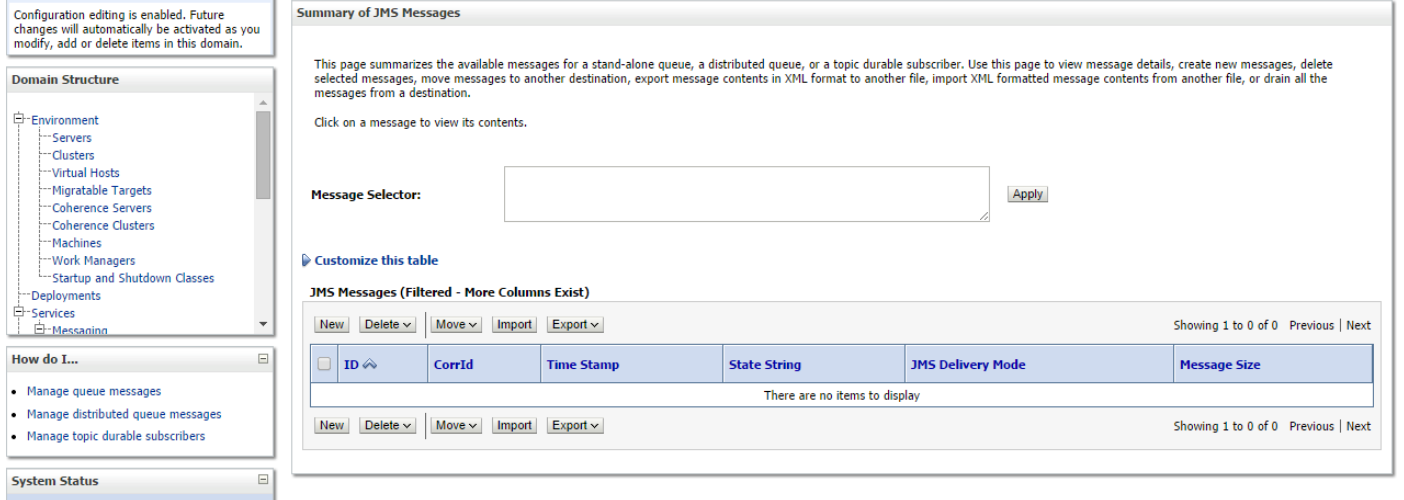Expand the Customize this table triangle
Screen dimensions: 1404x500
pyautogui.click(x=306, y=261)
